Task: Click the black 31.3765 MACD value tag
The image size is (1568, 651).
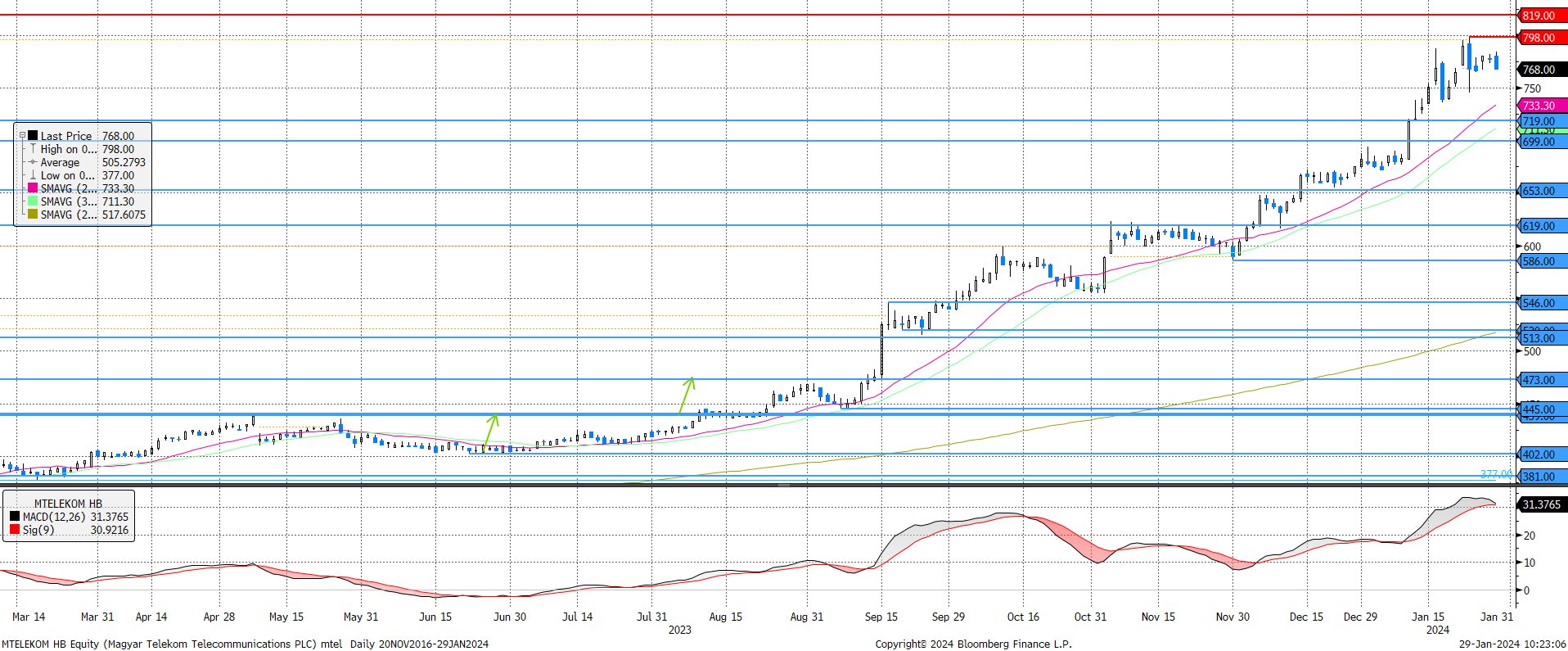Action: (1542, 504)
